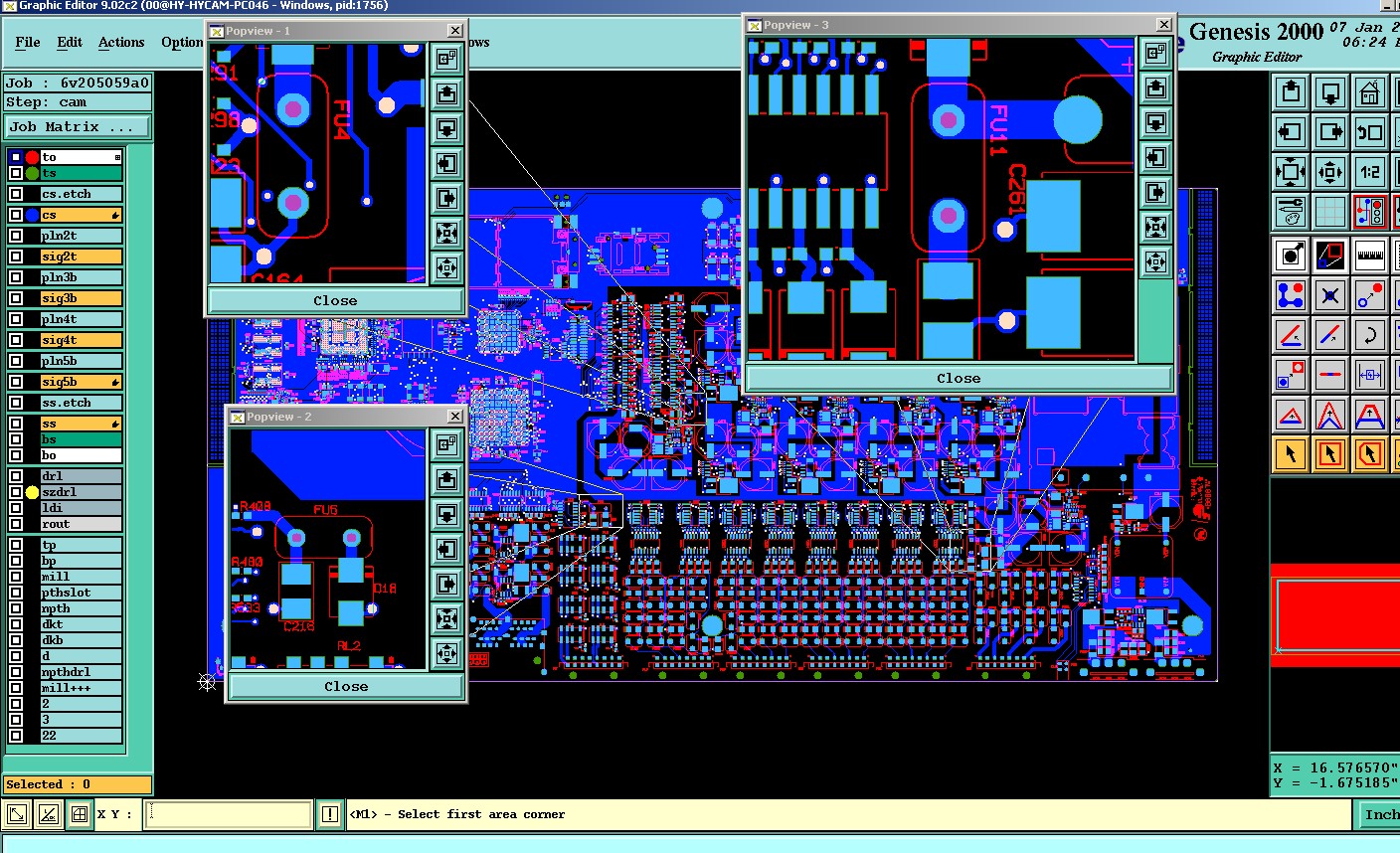Click the rotate arrow tool icon

click(1369, 335)
